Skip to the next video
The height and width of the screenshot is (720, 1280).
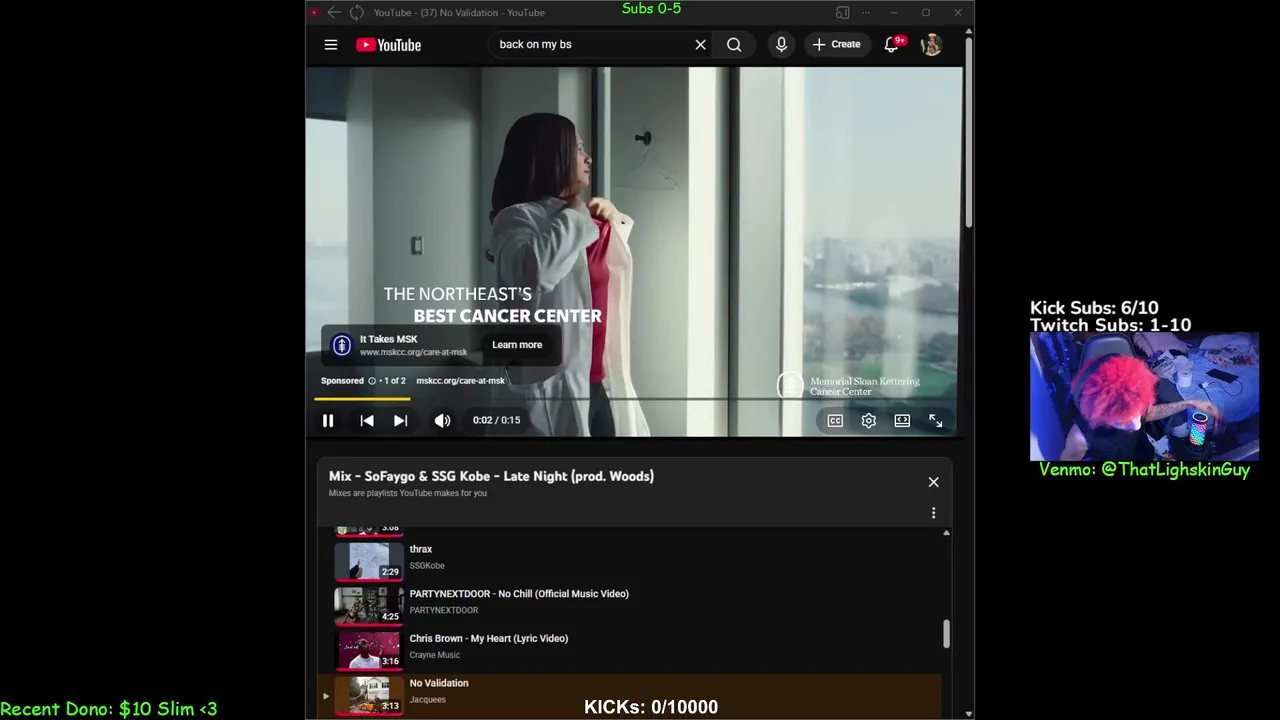pos(400,421)
